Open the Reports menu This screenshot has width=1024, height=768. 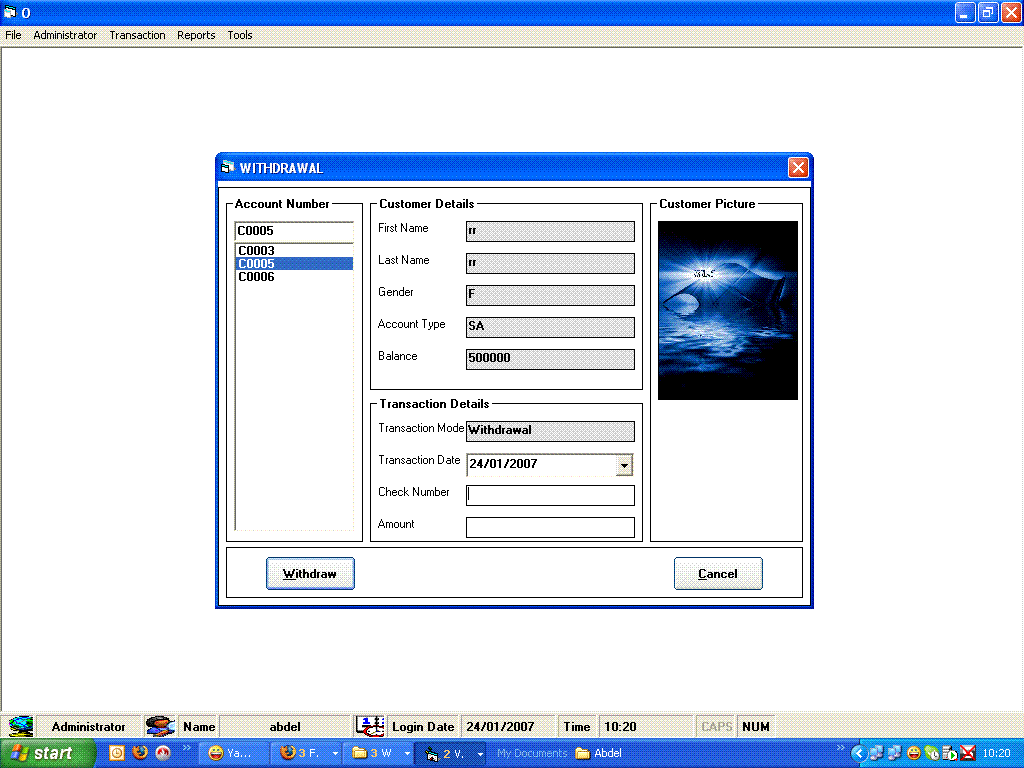coord(196,35)
